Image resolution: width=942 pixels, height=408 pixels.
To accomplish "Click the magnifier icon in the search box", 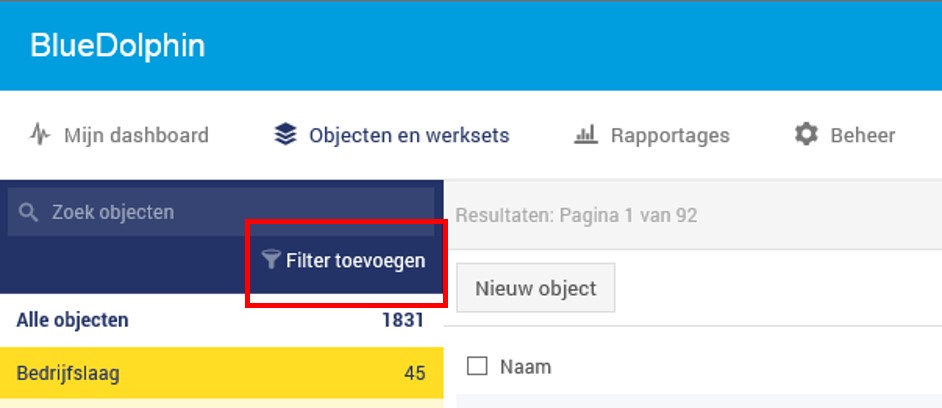I will (x=28, y=212).
